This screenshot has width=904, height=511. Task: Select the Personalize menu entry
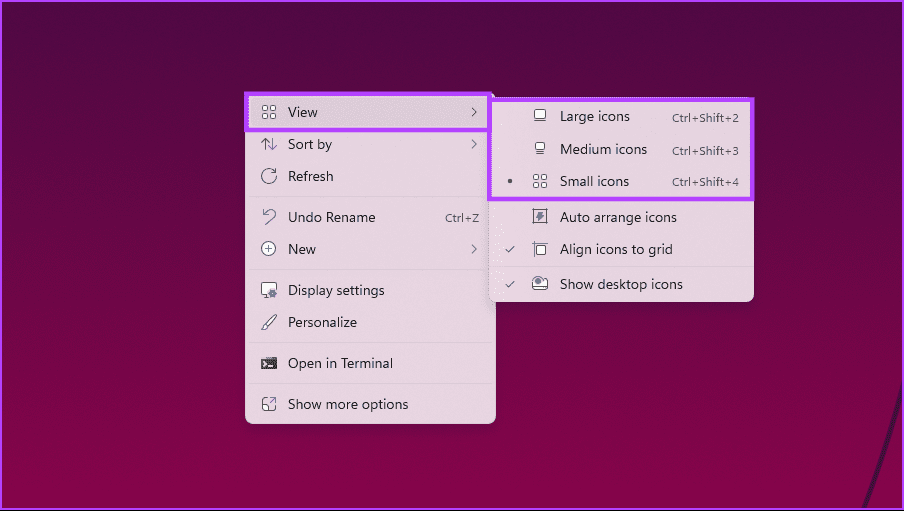(x=370, y=322)
